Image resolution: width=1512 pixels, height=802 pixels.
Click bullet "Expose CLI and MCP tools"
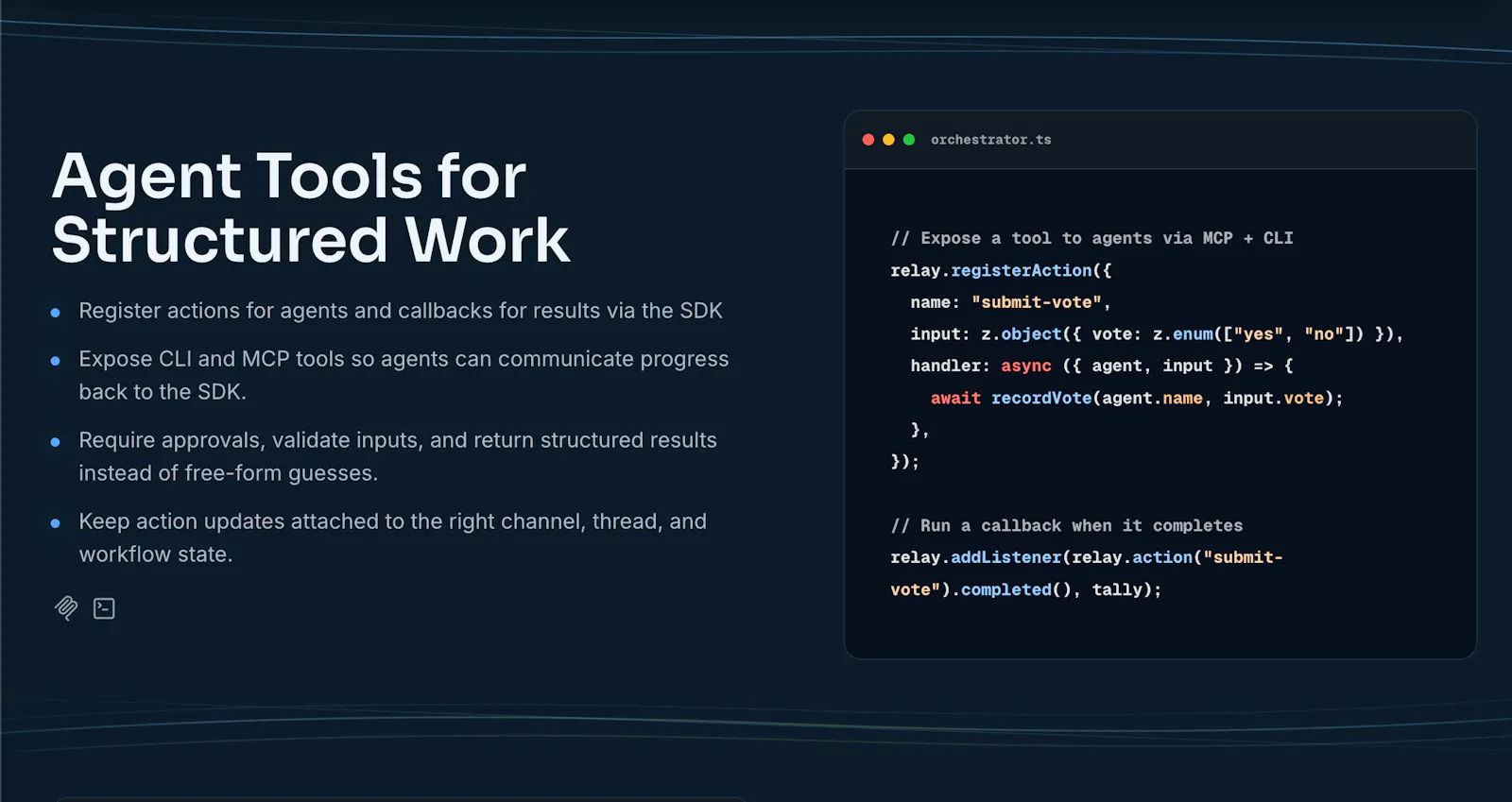pyautogui.click(x=404, y=375)
